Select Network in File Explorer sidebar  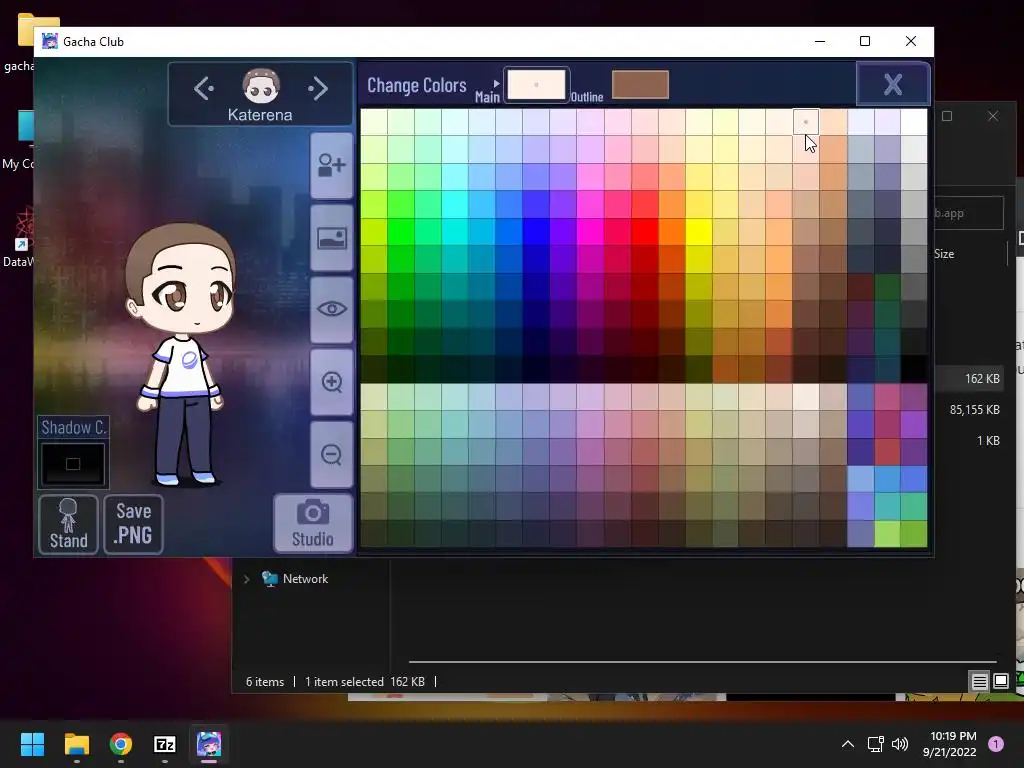click(x=305, y=579)
